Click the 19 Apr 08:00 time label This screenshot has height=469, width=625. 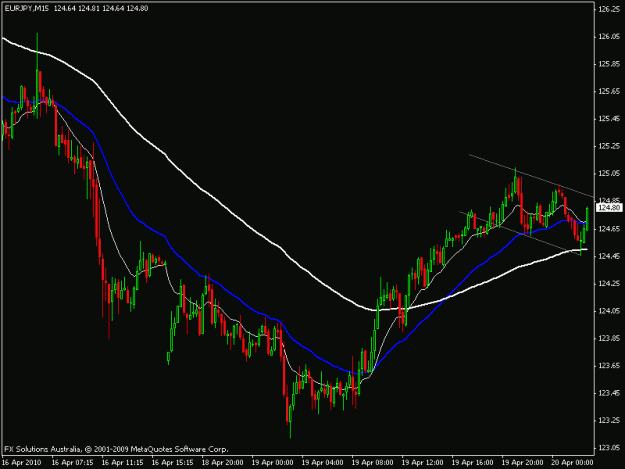(x=373, y=463)
